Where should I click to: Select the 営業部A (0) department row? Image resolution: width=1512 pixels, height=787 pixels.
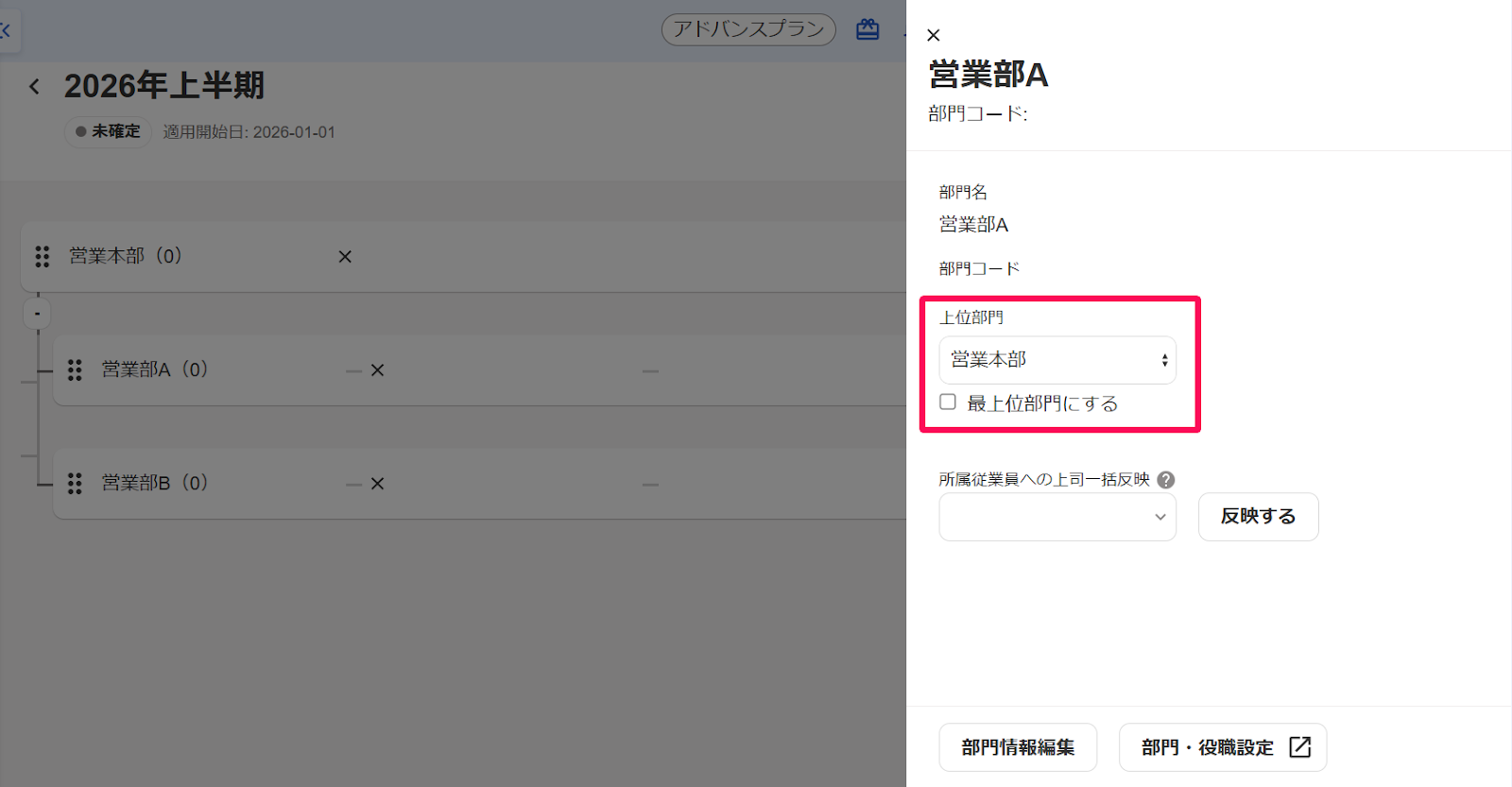pyautogui.click(x=480, y=370)
